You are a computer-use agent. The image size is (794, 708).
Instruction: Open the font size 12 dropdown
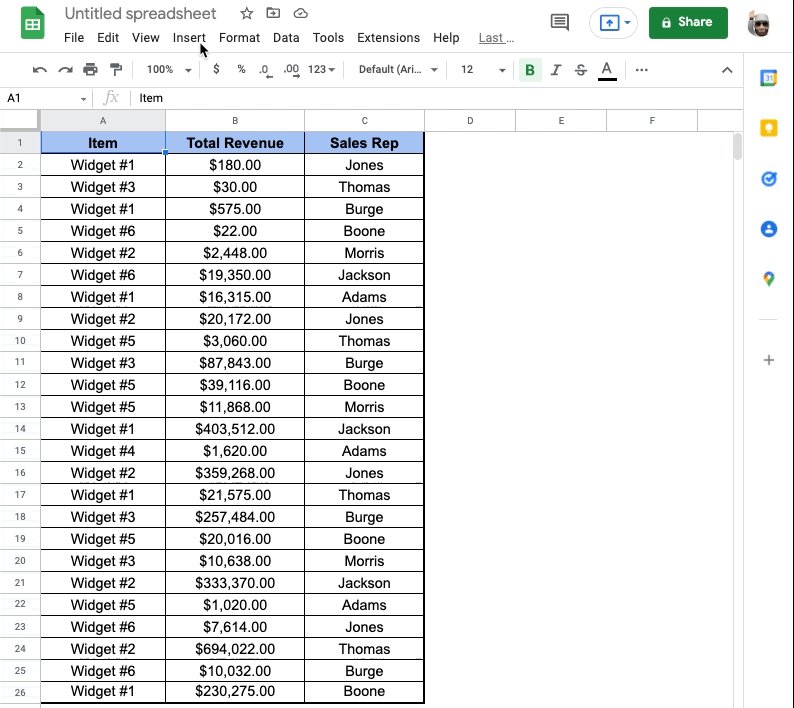click(x=483, y=69)
